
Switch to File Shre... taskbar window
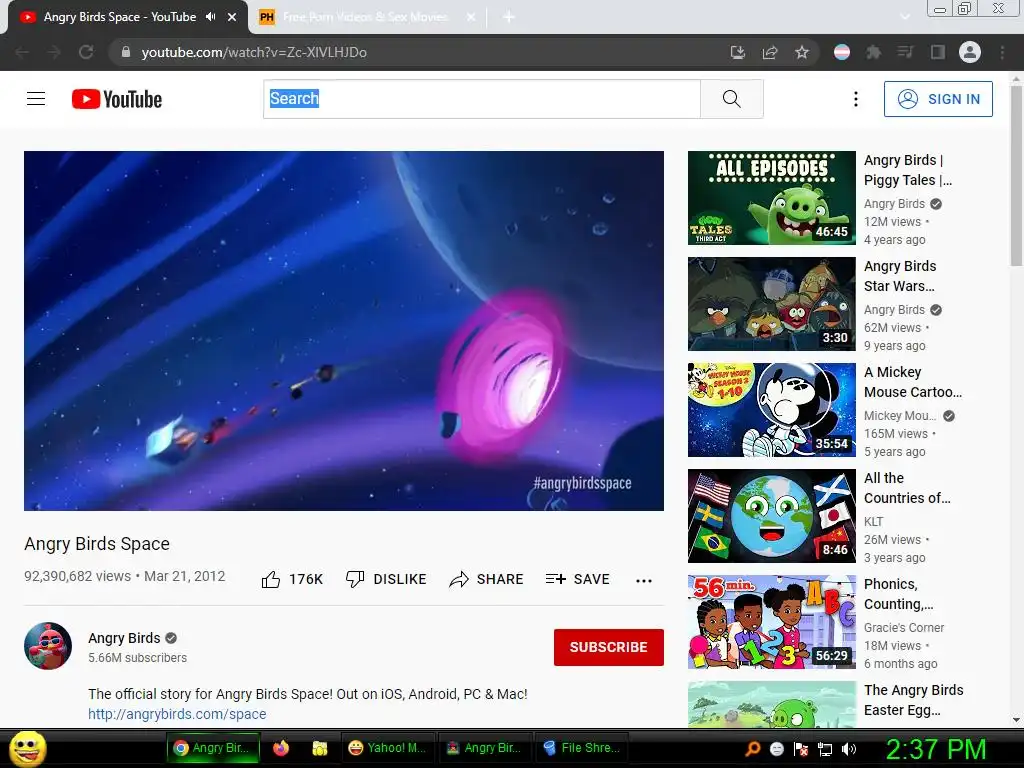click(x=581, y=748)
